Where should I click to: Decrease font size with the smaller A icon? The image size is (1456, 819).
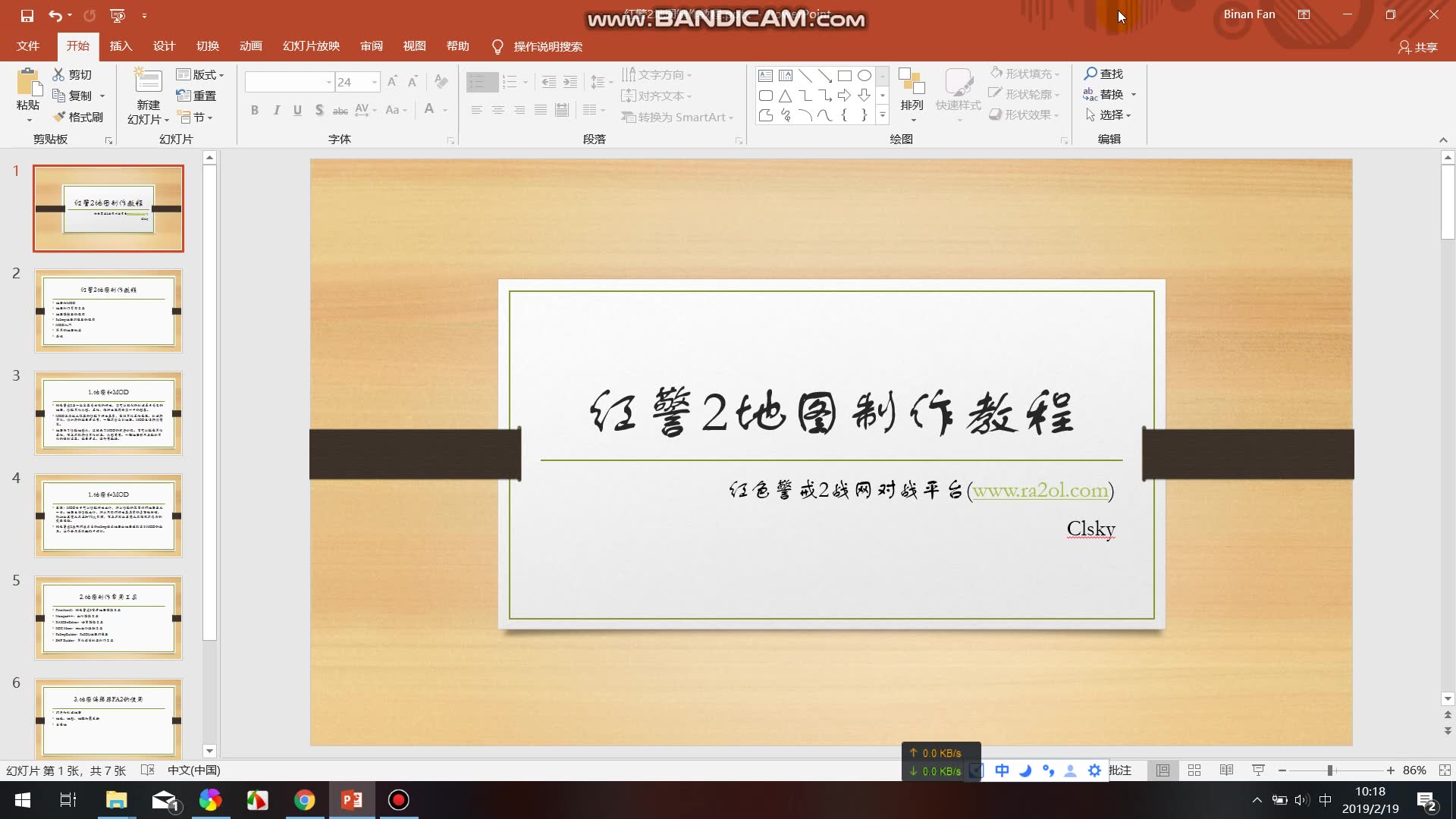(x=413, y=82)
